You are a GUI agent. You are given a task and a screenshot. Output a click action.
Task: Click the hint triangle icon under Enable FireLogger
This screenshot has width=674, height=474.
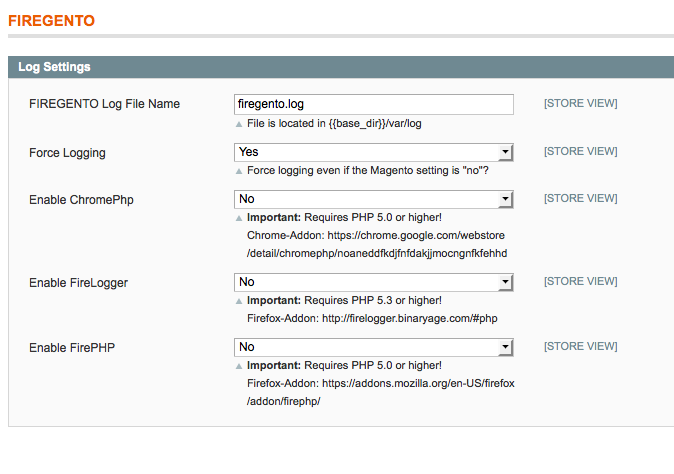click(239, 301)
